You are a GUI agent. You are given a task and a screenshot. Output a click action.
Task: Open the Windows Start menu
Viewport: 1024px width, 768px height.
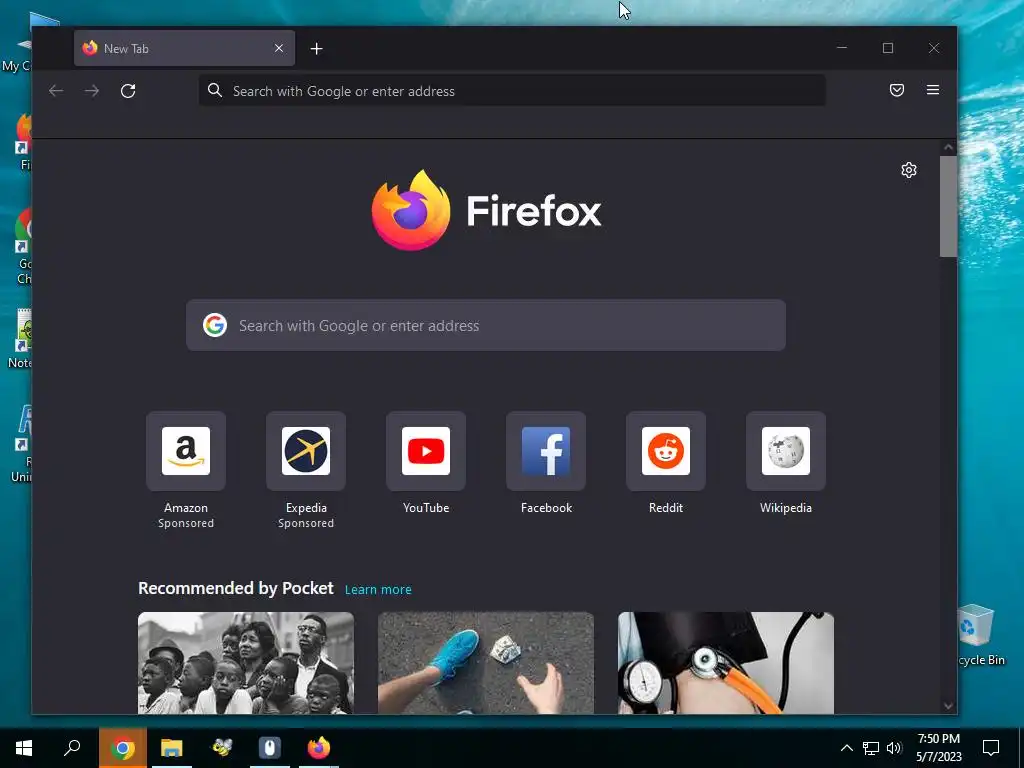click(24, 748)
